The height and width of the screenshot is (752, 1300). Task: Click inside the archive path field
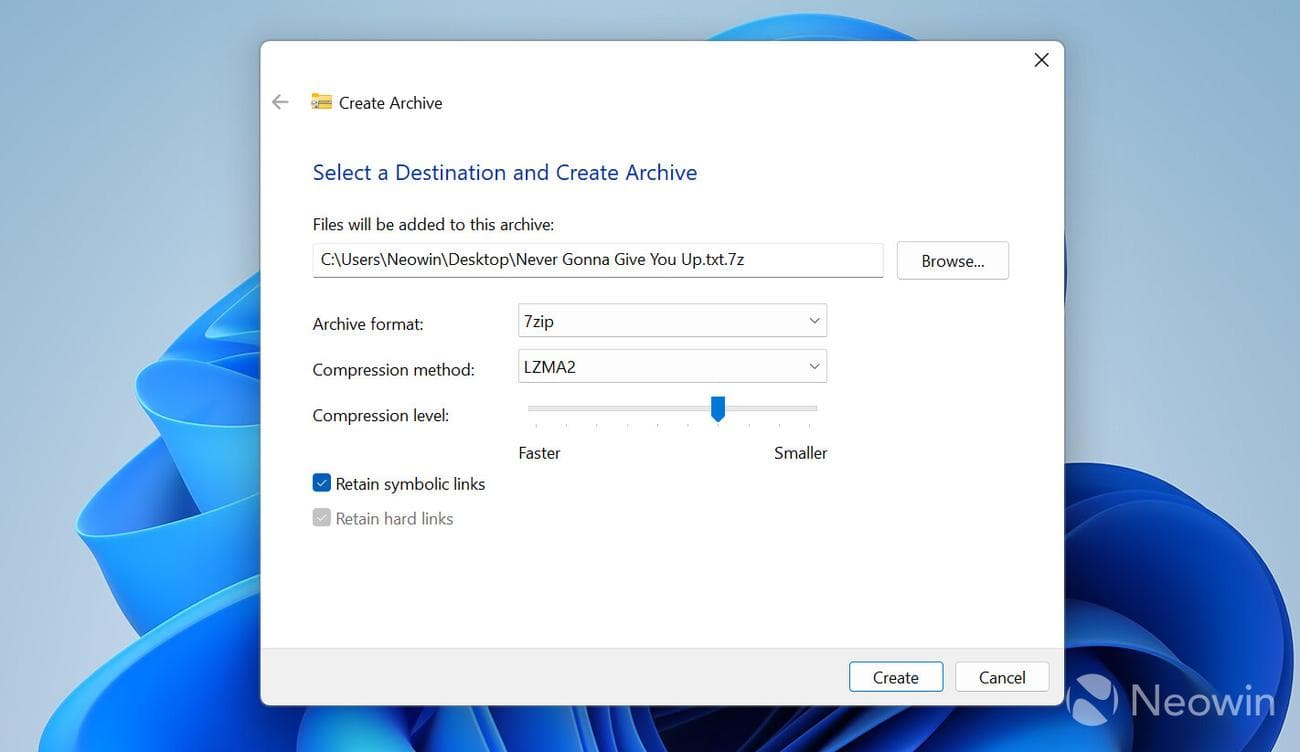click(598, 260)
